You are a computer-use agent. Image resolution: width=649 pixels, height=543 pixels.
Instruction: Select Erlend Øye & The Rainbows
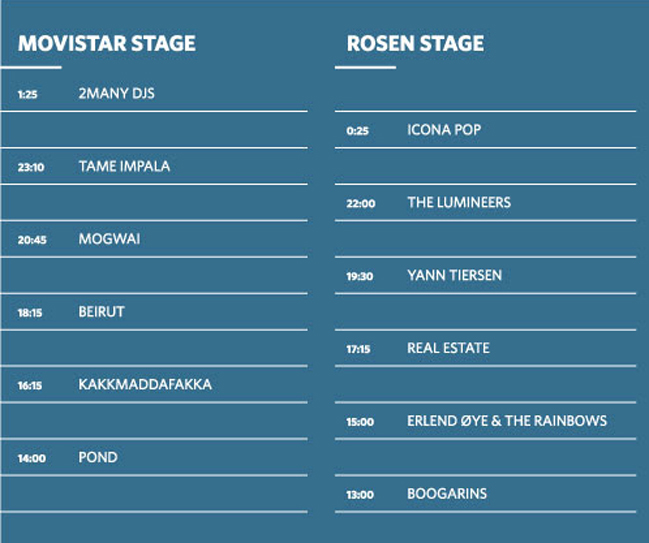pyautogui.click(x=507, y=421)
